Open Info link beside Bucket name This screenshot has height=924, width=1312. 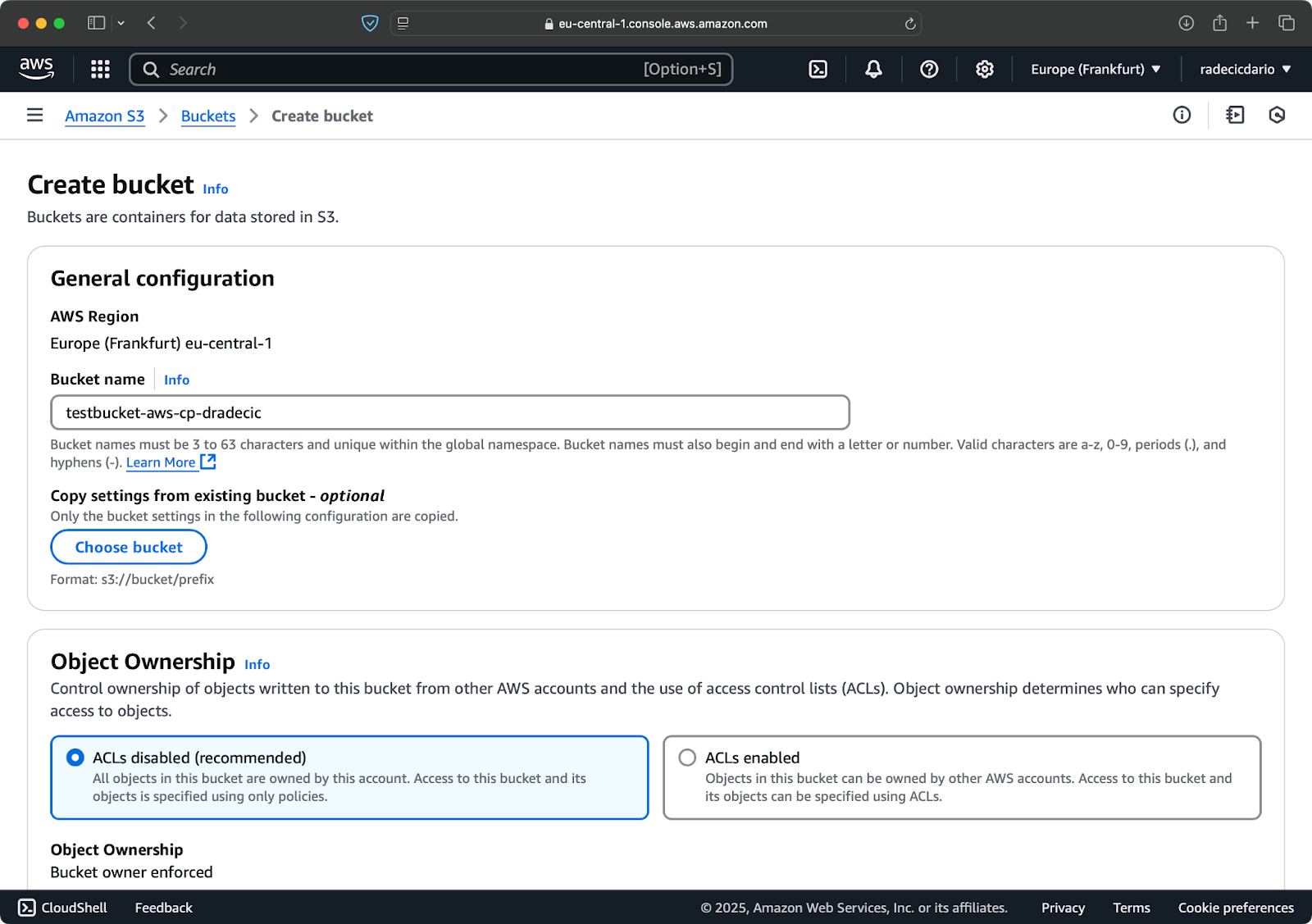(176, 380)
